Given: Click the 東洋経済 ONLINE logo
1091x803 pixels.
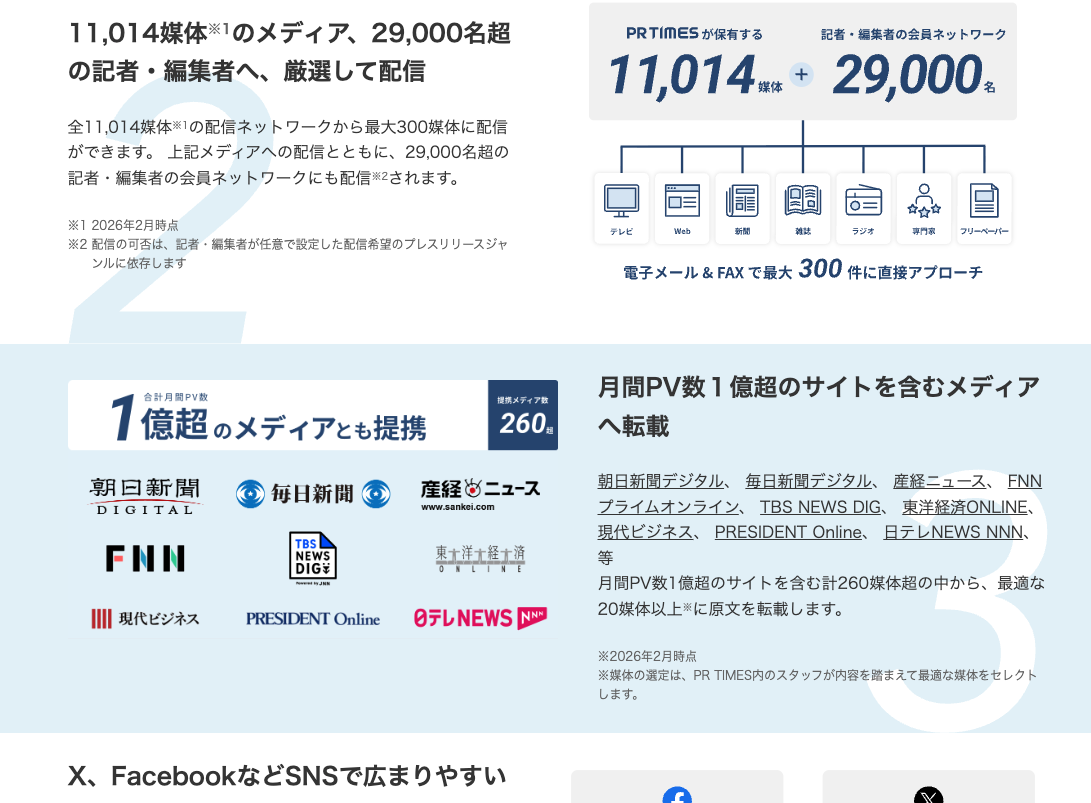Looking at the screenshot, I should [x=480, y=559].
